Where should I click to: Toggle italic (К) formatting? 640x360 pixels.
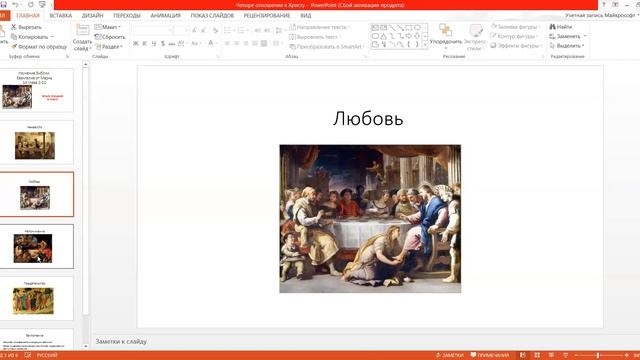144,43
